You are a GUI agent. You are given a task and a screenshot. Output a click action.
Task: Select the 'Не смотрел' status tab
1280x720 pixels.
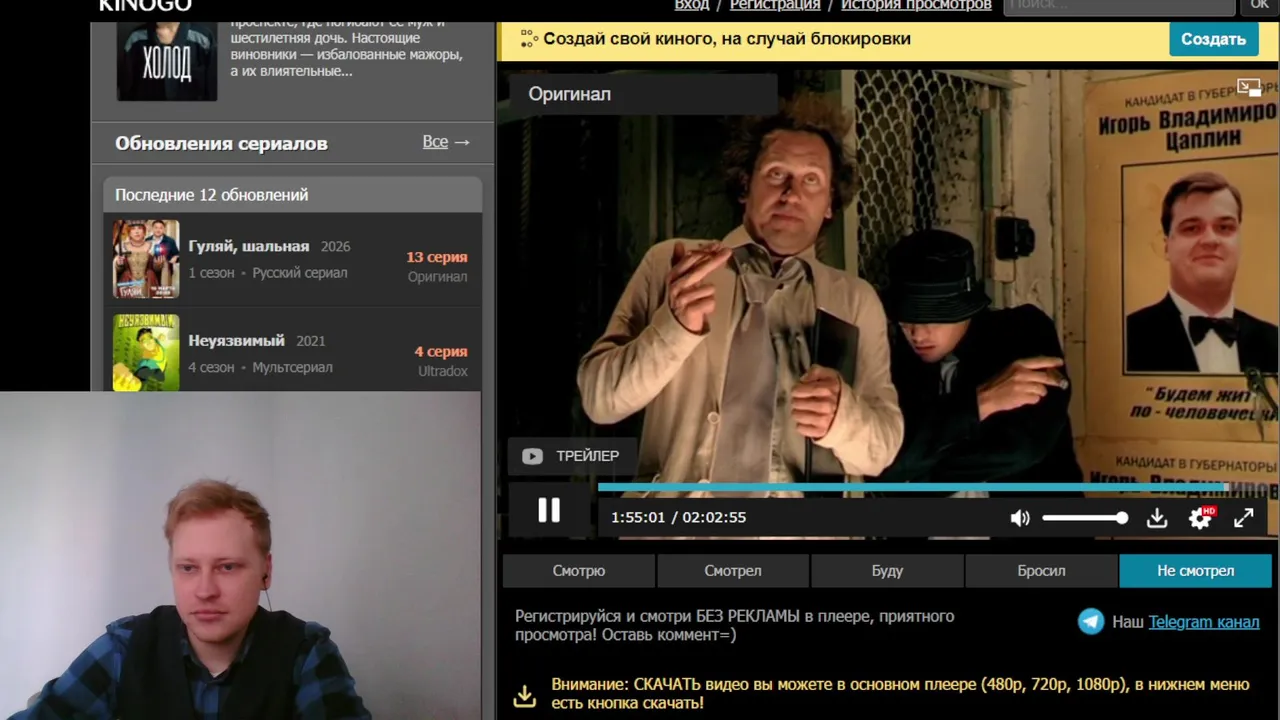click(x=1196, y=571)
